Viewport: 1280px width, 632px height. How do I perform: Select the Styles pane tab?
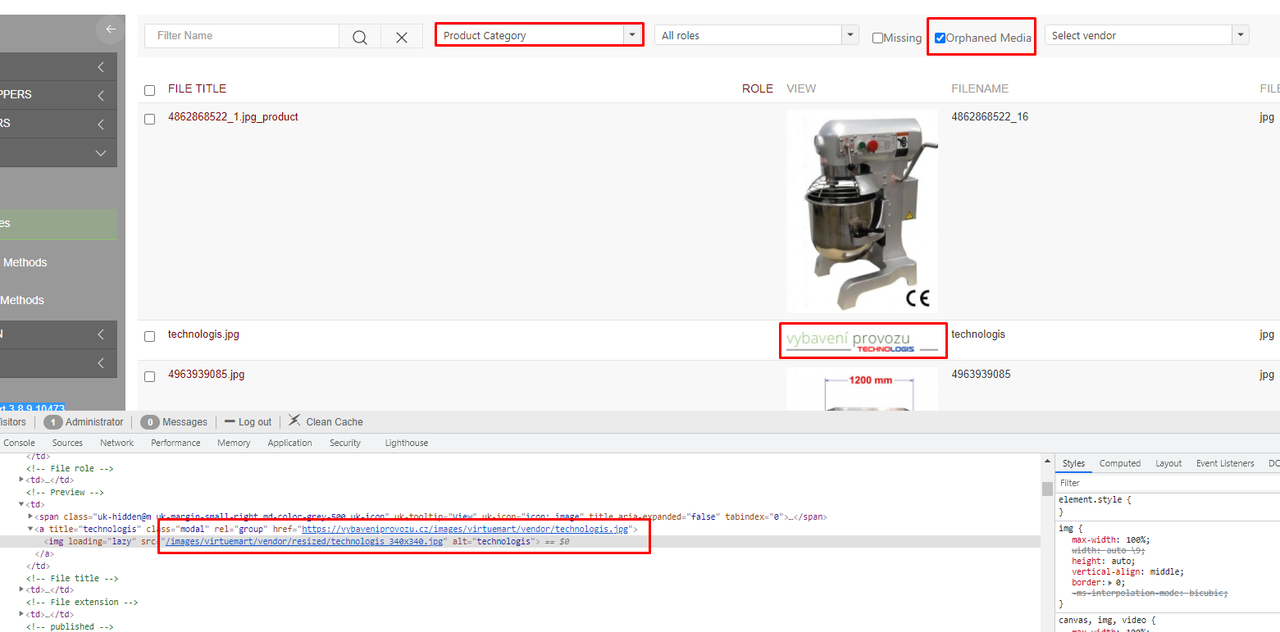pos(1074,464)
